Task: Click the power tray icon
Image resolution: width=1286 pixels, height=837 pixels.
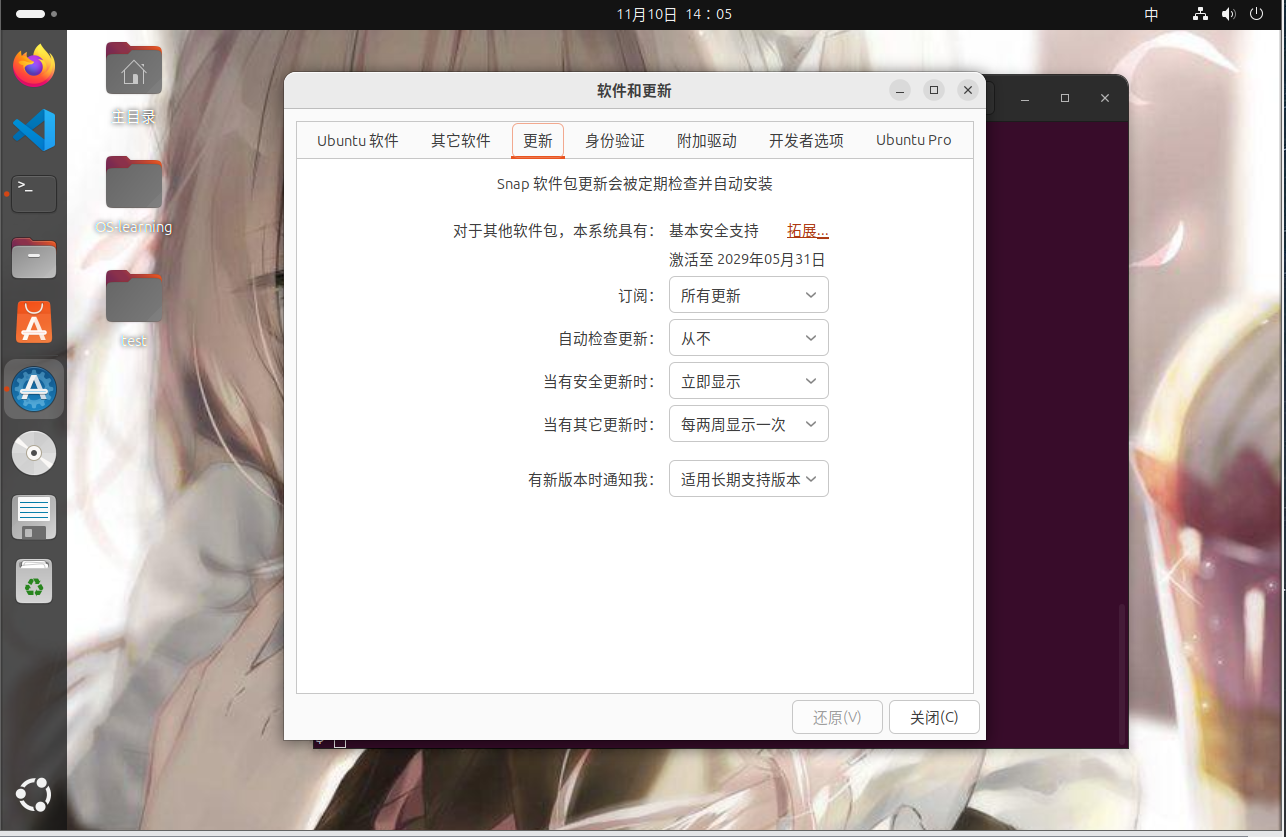Action: (1257, 14)
